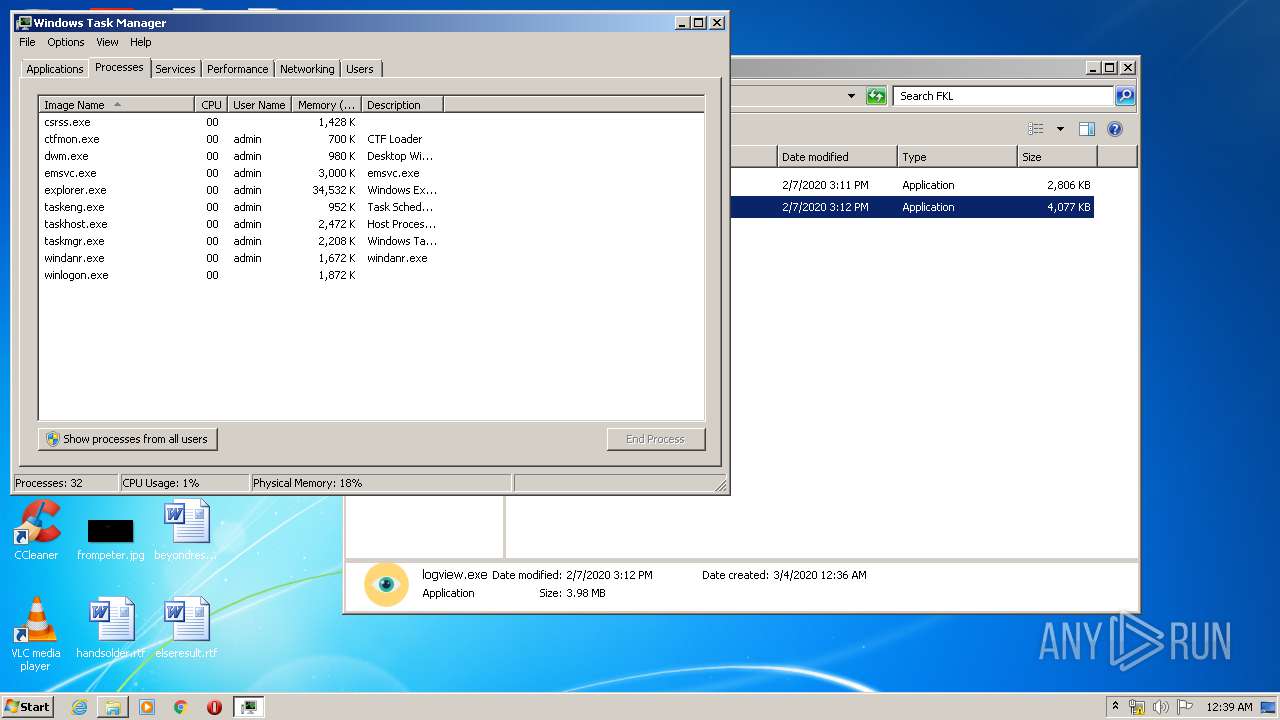
Task: Sort Explorer files by Type column
Action: [x=957, y=157]
